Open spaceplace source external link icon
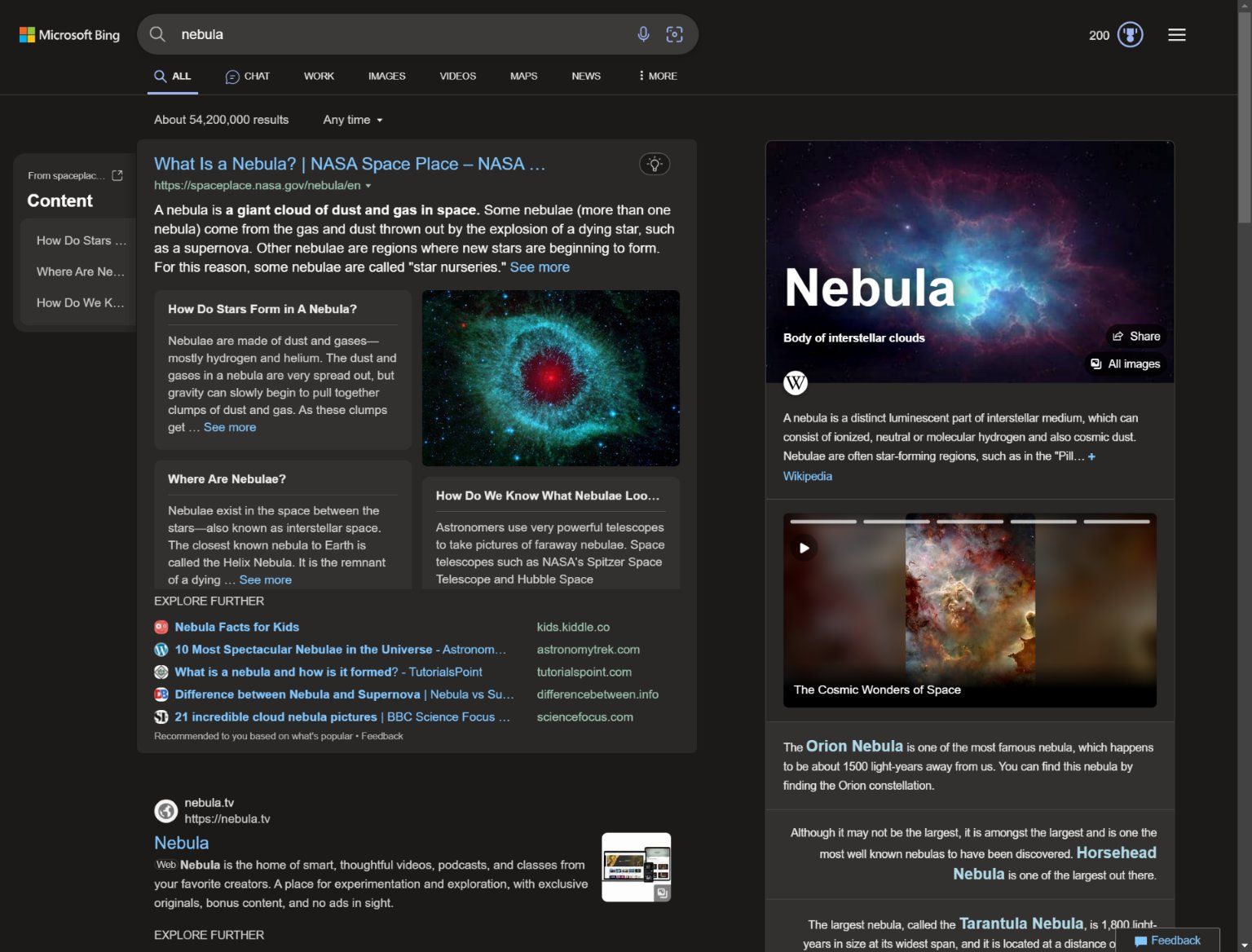Viewport: 1252px width, 952px height. click(x=117, y=175)
